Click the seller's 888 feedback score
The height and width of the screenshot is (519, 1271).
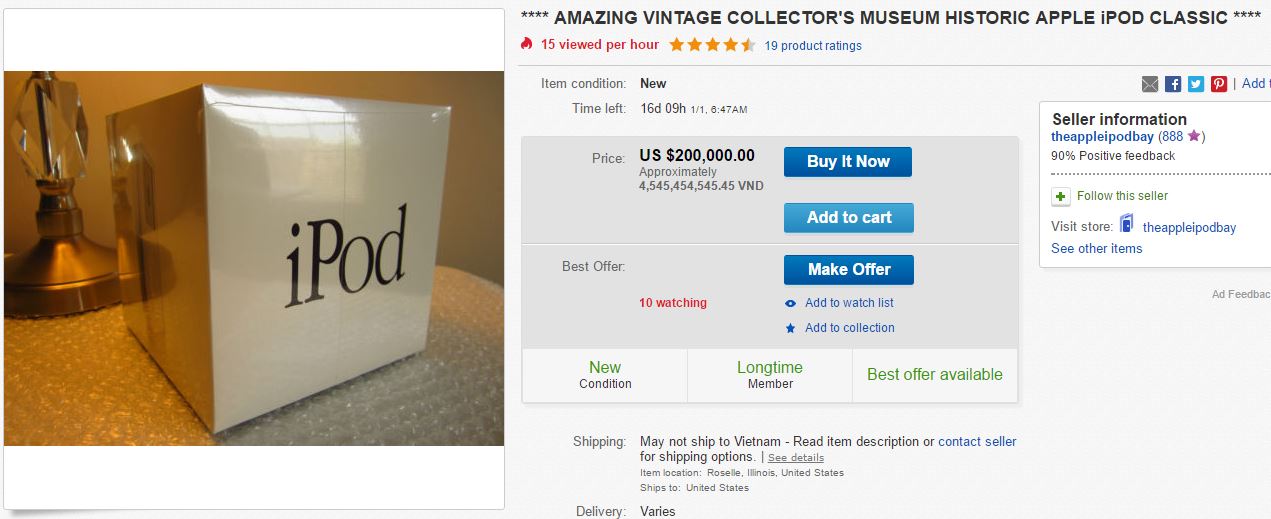pyautogui.click(x=1172, y=136)
